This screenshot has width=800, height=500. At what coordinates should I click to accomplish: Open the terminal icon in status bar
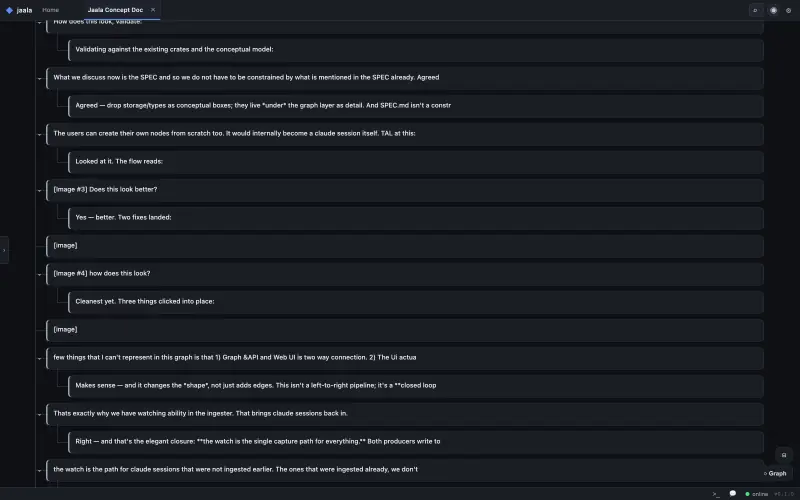(716, 494)
